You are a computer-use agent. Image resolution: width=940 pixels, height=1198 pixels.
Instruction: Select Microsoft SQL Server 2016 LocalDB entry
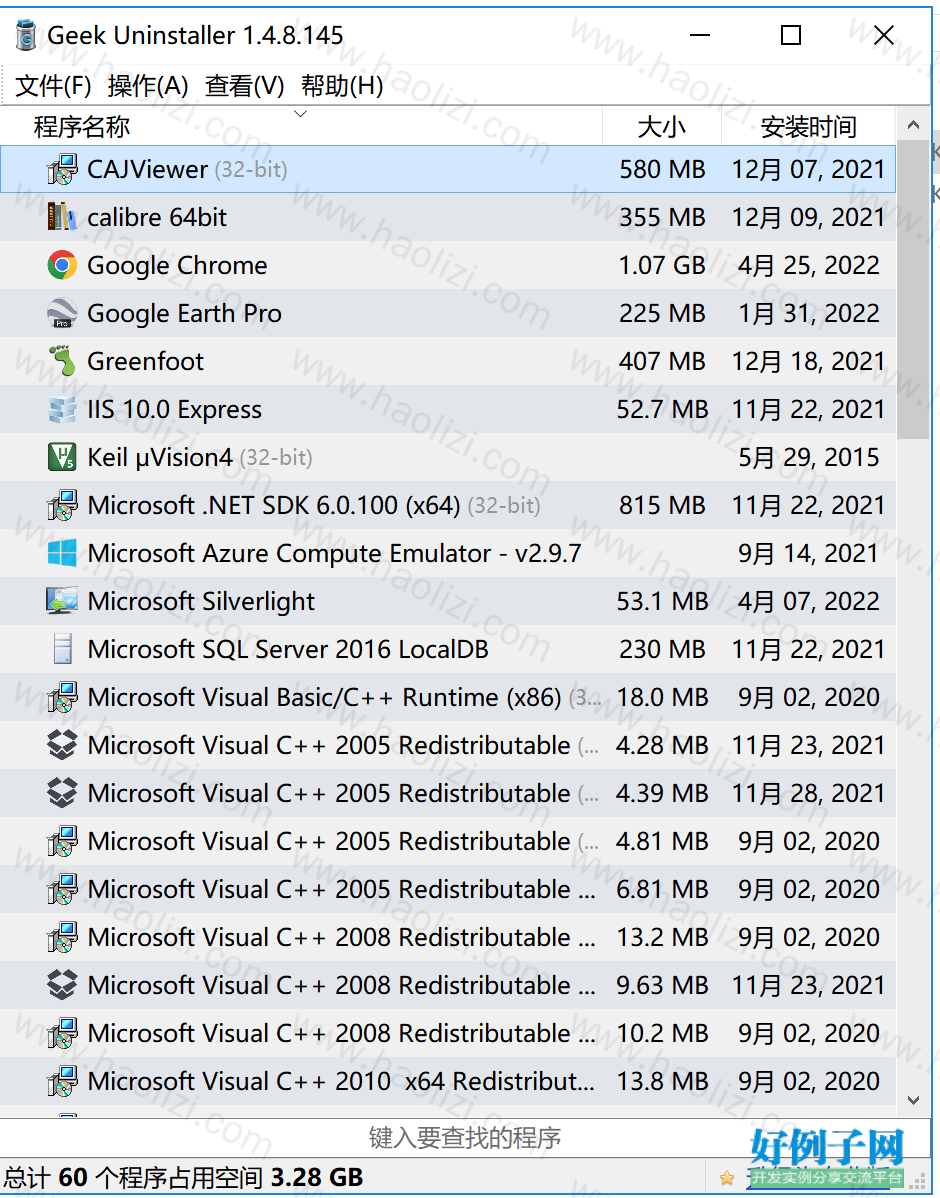click(288, 649)
